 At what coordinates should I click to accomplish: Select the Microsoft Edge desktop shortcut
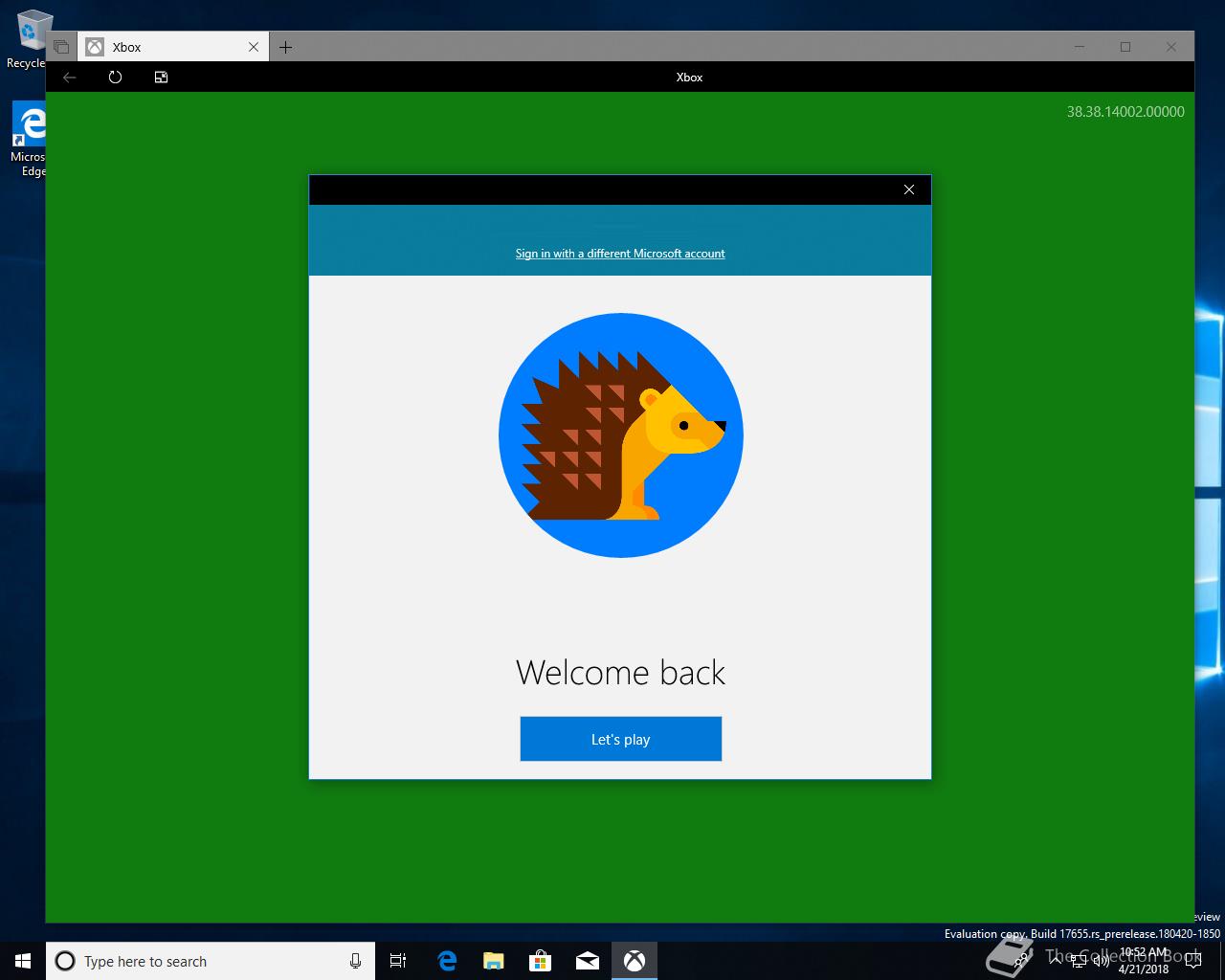[x=29, y=140]
